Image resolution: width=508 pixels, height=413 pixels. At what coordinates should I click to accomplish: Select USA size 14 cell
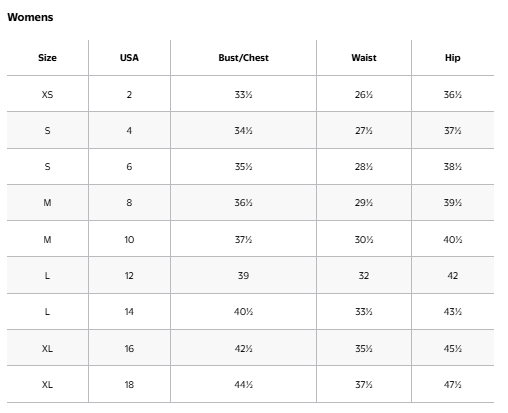[x=129, y=312]
